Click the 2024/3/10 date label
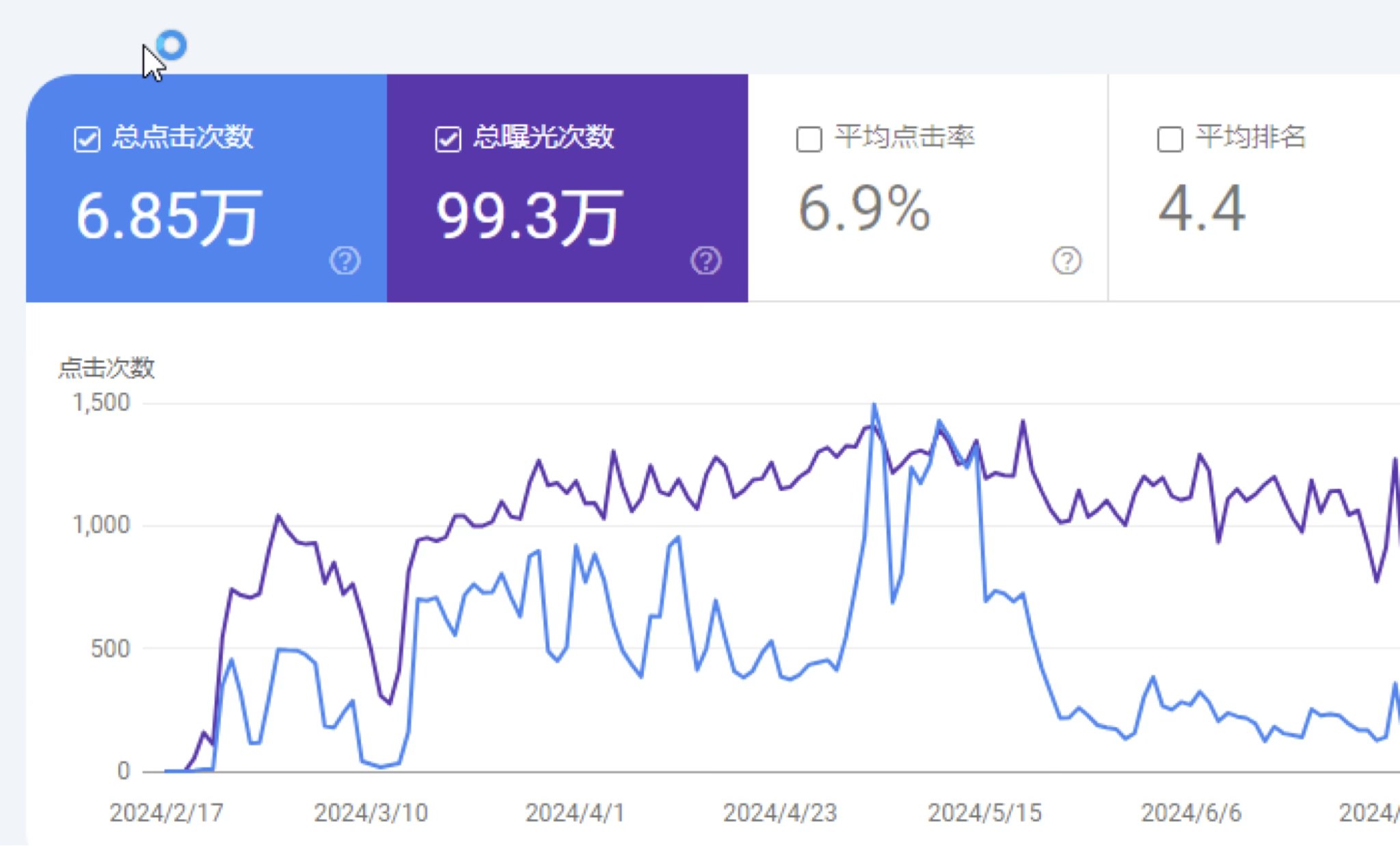 tap(371, 812)
